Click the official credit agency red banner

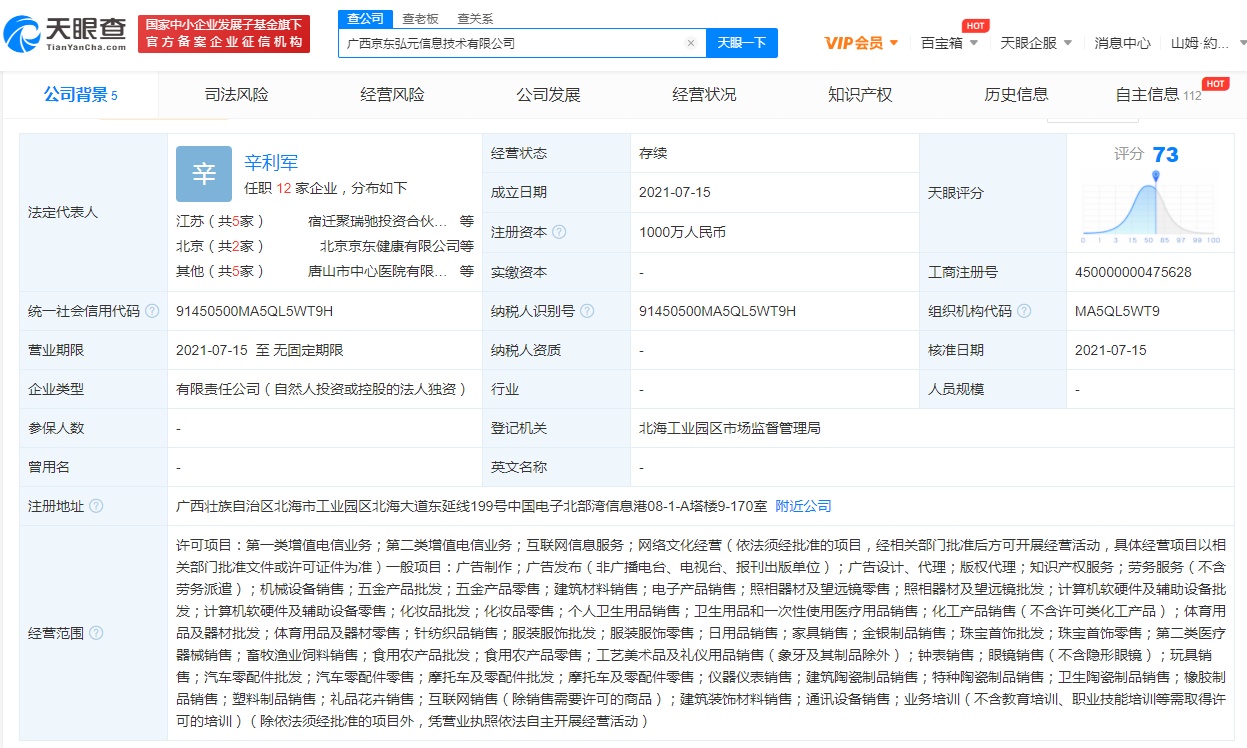tap(224, 34)
